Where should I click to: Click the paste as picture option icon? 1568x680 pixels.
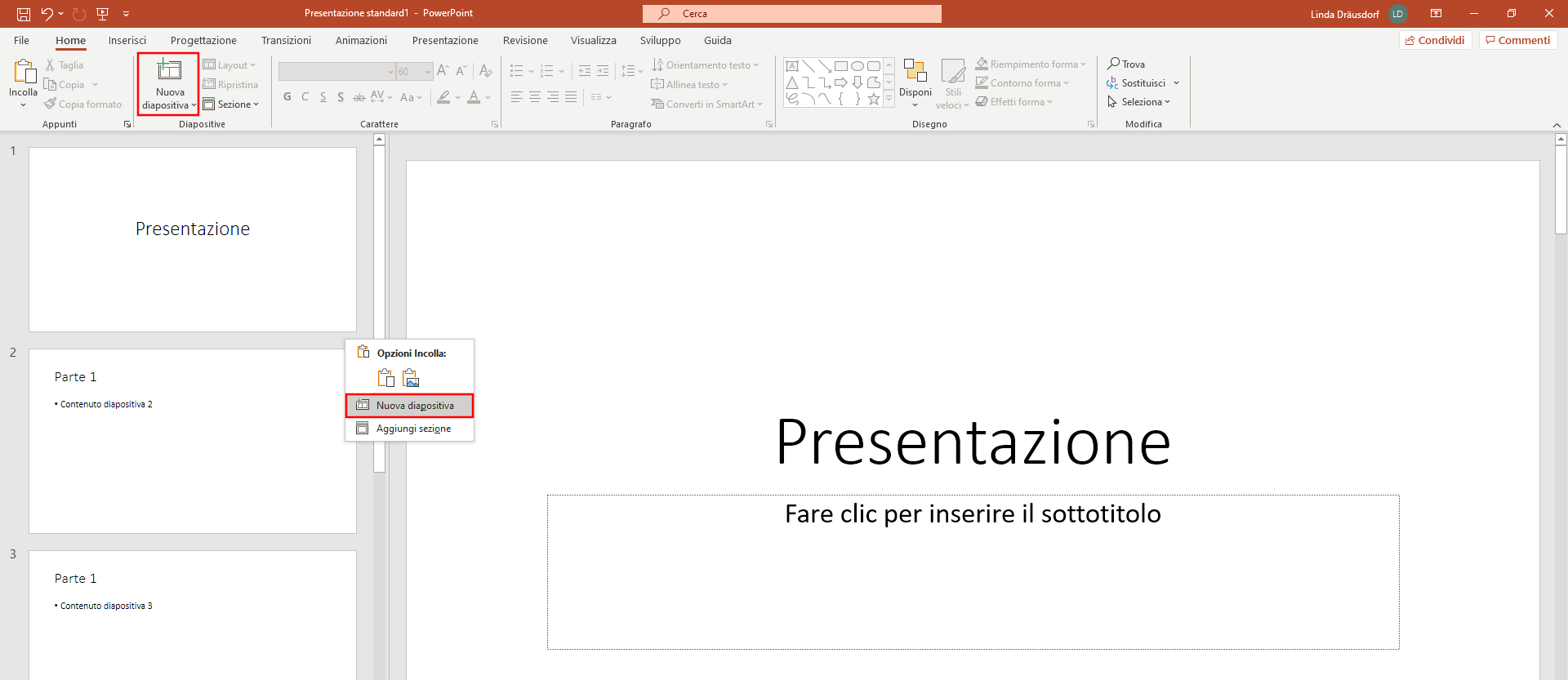click(x=411, y=378)
